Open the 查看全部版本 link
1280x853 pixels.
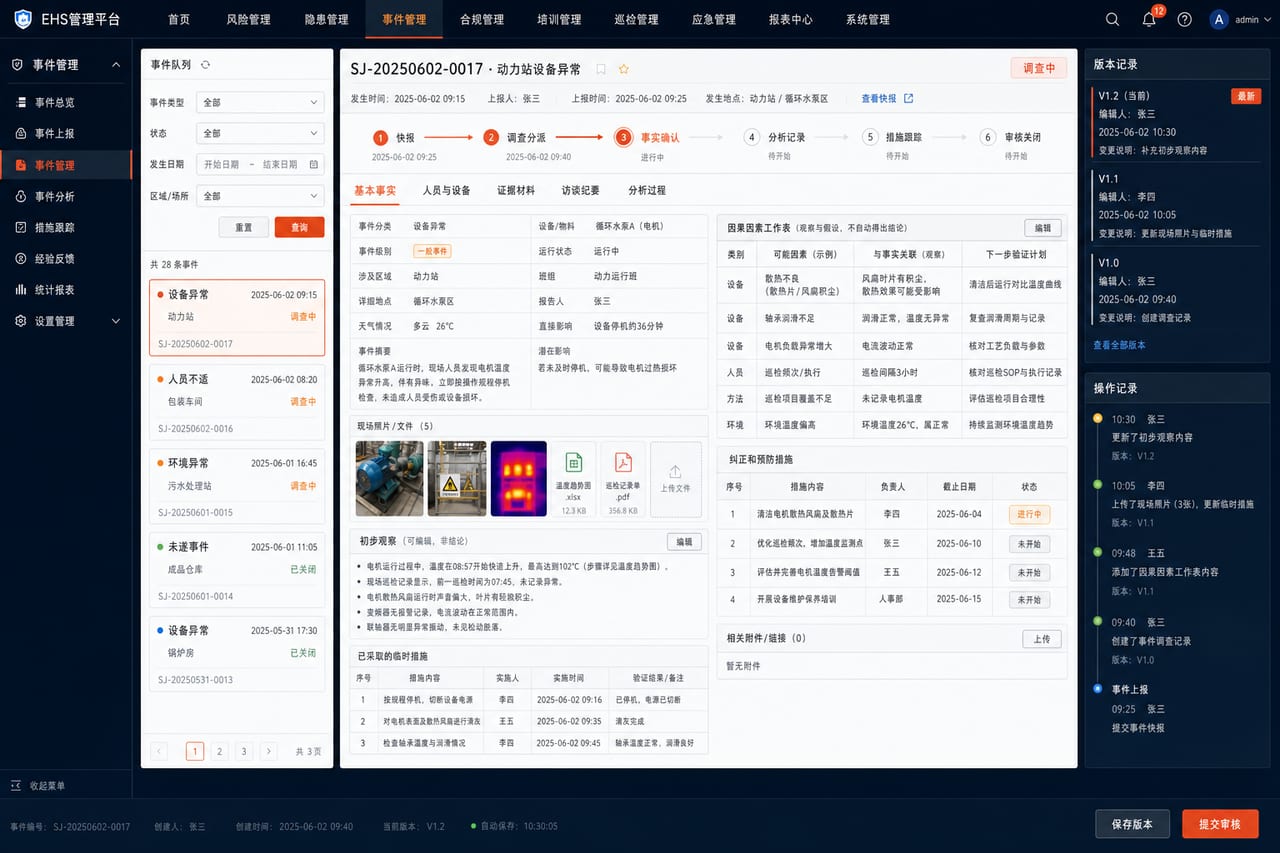[x=1119, y=345]
